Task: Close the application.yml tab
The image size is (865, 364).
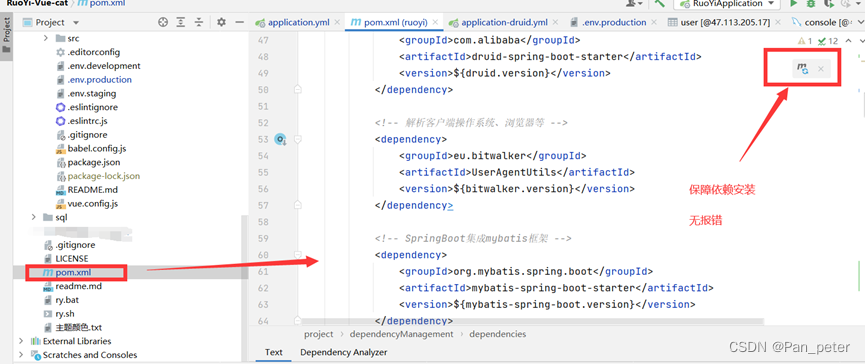Action: pos(337,23)
